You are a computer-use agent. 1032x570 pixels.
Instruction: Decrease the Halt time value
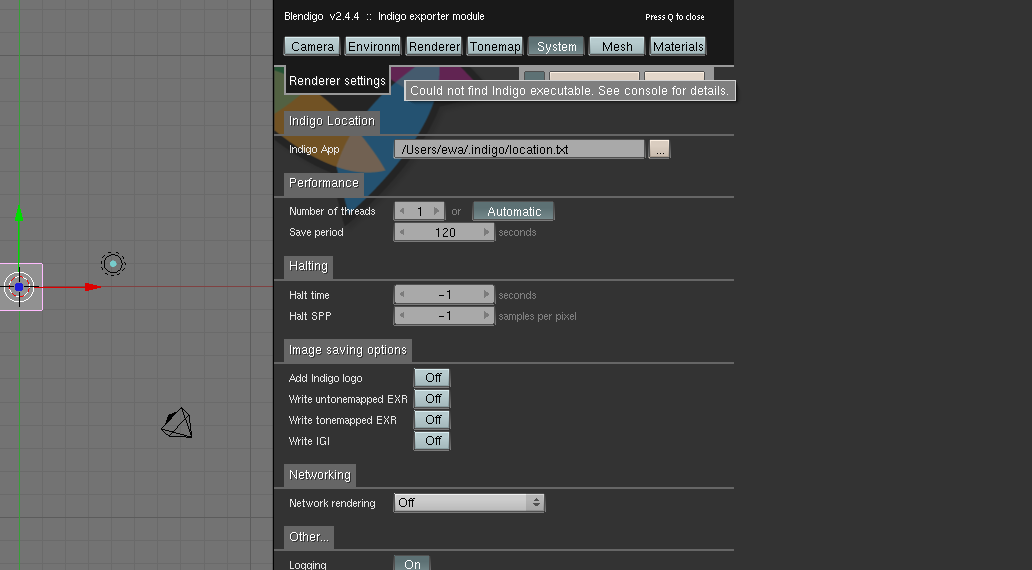tap(402, 295)
